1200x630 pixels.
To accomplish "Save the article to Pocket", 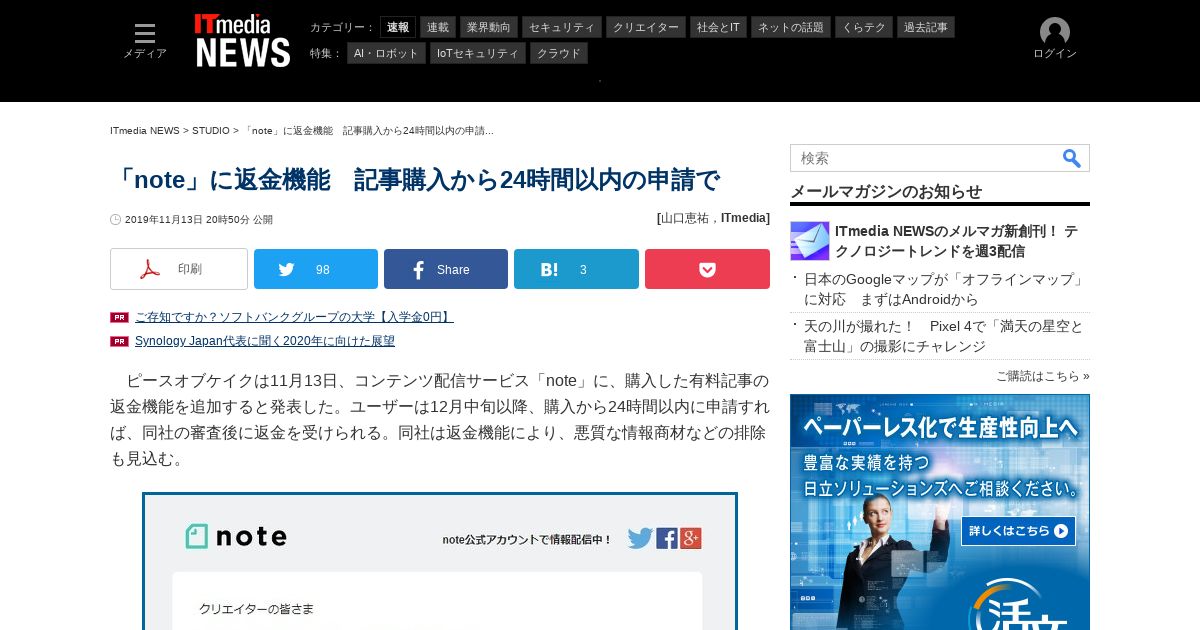I will 707,269.
